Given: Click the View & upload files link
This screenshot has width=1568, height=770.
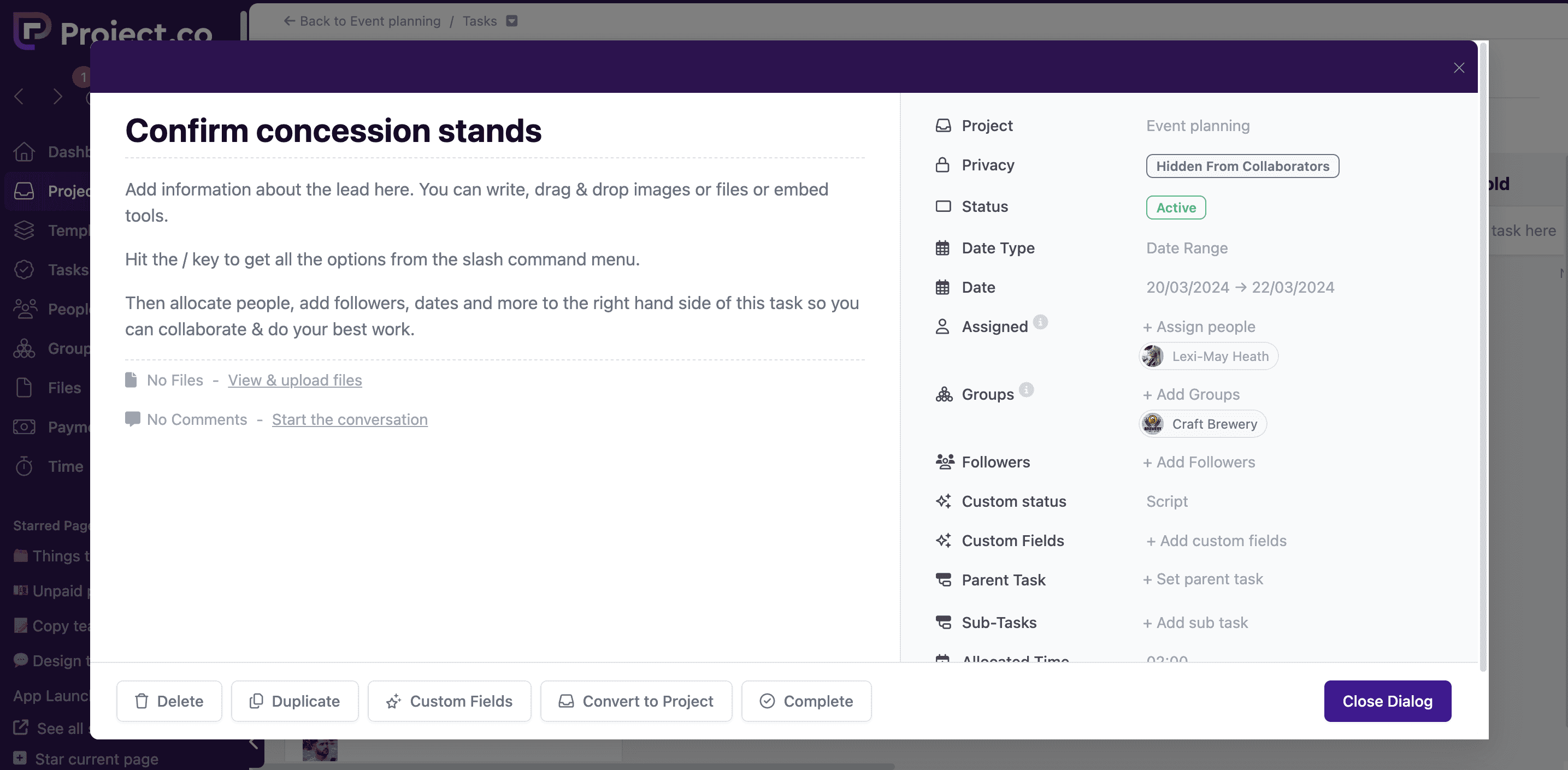Looking at the screenshot, I should [x=294, y=380].
